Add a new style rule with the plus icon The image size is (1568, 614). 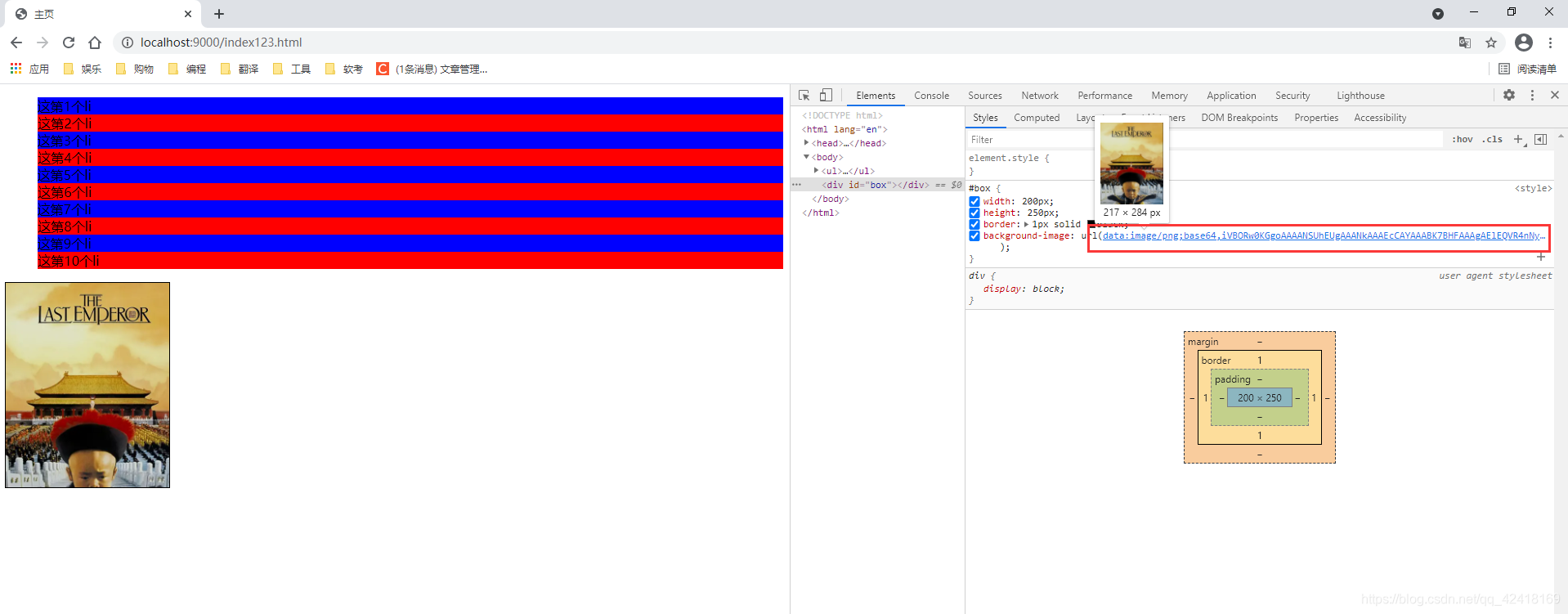[1519, 140]
